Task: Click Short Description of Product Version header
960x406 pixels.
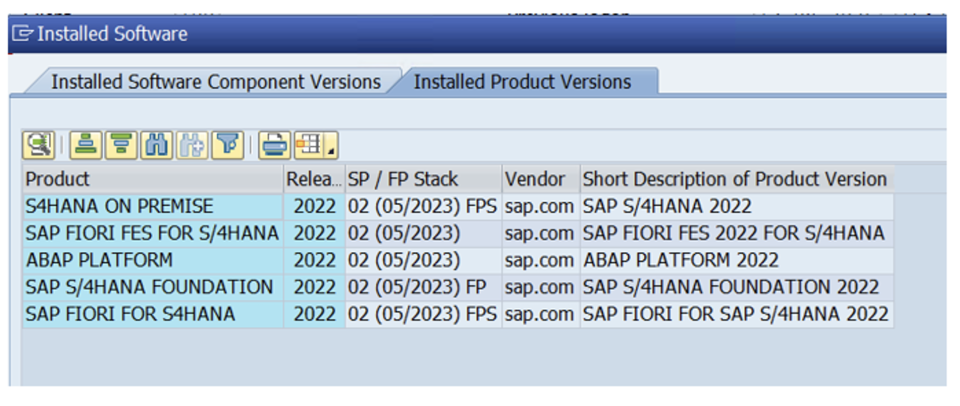Action: click(734, 179)
